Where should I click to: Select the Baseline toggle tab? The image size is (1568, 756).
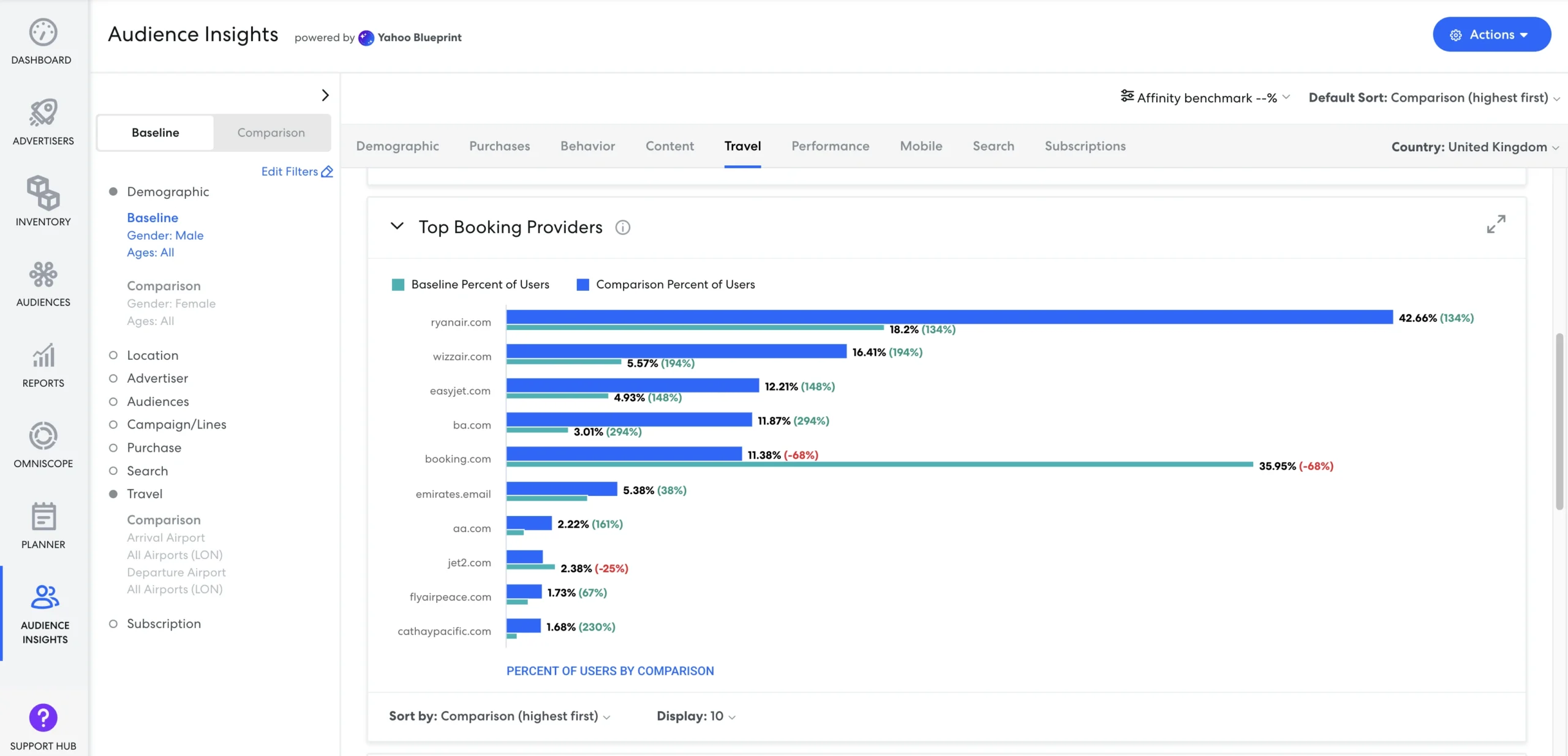coord(156,132)
